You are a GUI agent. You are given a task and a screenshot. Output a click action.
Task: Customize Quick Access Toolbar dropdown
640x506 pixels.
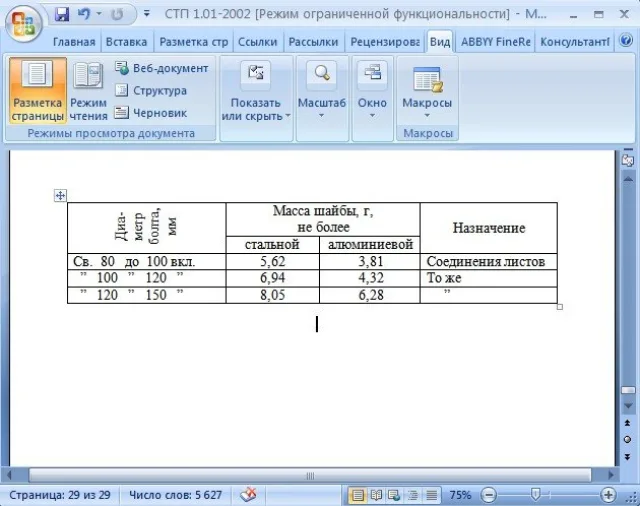(x=147, y=14)
